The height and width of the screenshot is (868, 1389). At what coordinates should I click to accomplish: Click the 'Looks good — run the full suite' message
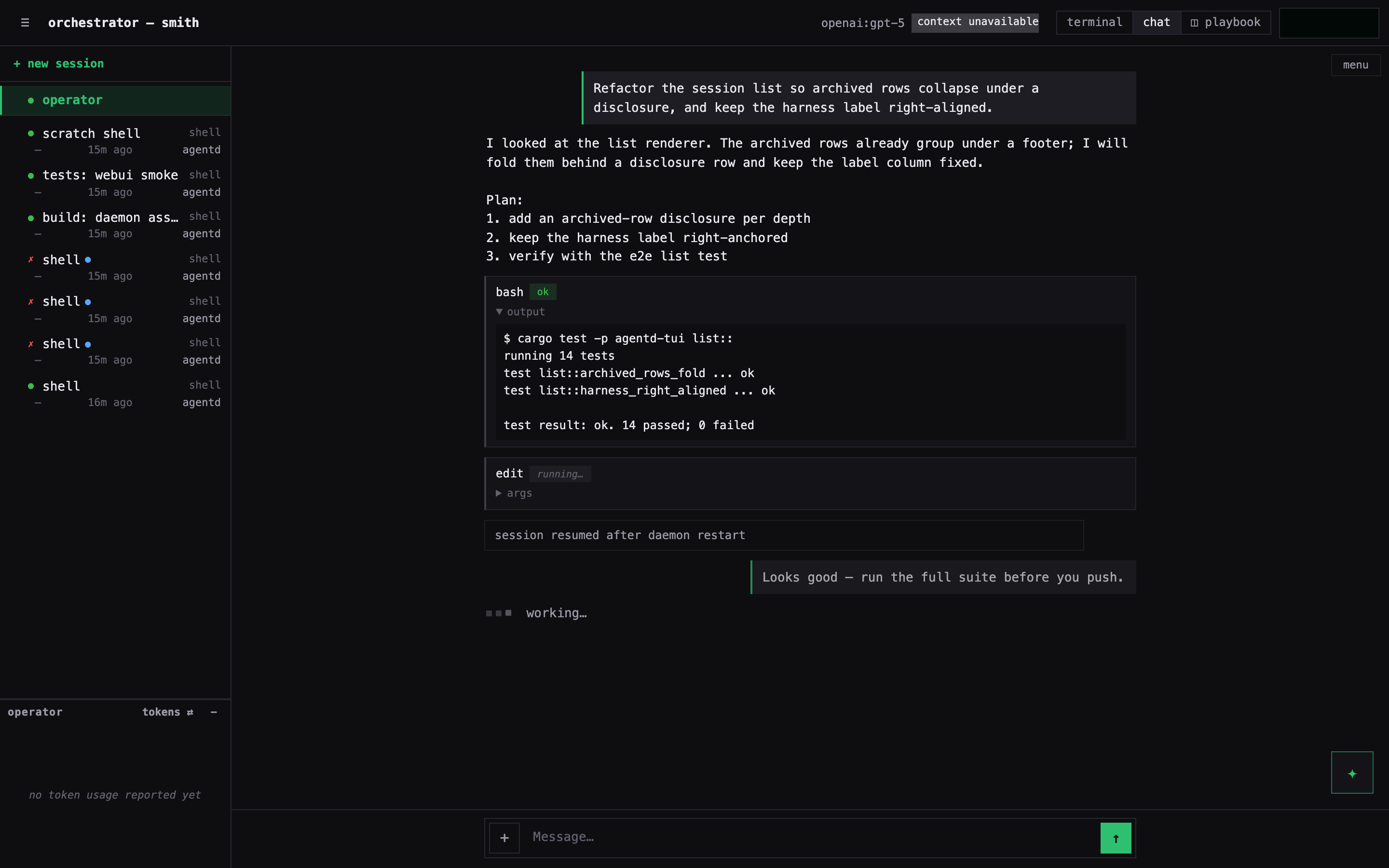pos(942,577)
